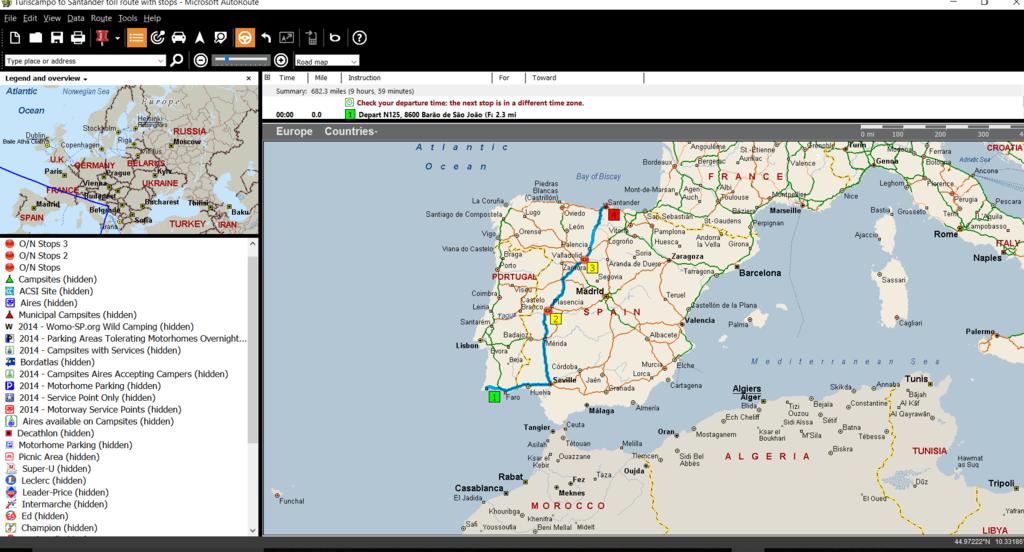Screen dimensions: 1024x552
Task: Close the Legend and overview pane
Action: (249, 78)
